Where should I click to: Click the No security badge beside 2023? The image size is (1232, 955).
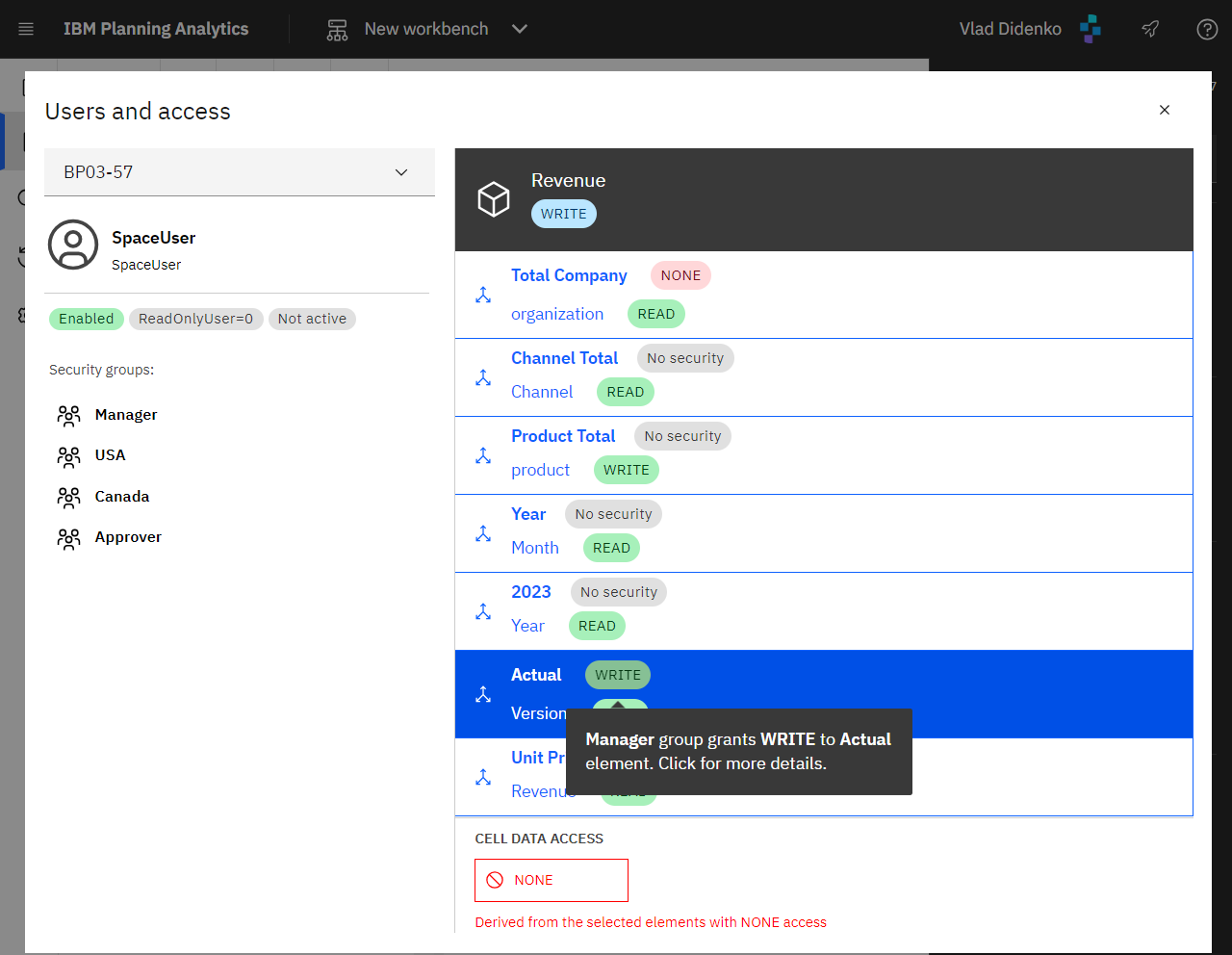click(x=619, y=592)
